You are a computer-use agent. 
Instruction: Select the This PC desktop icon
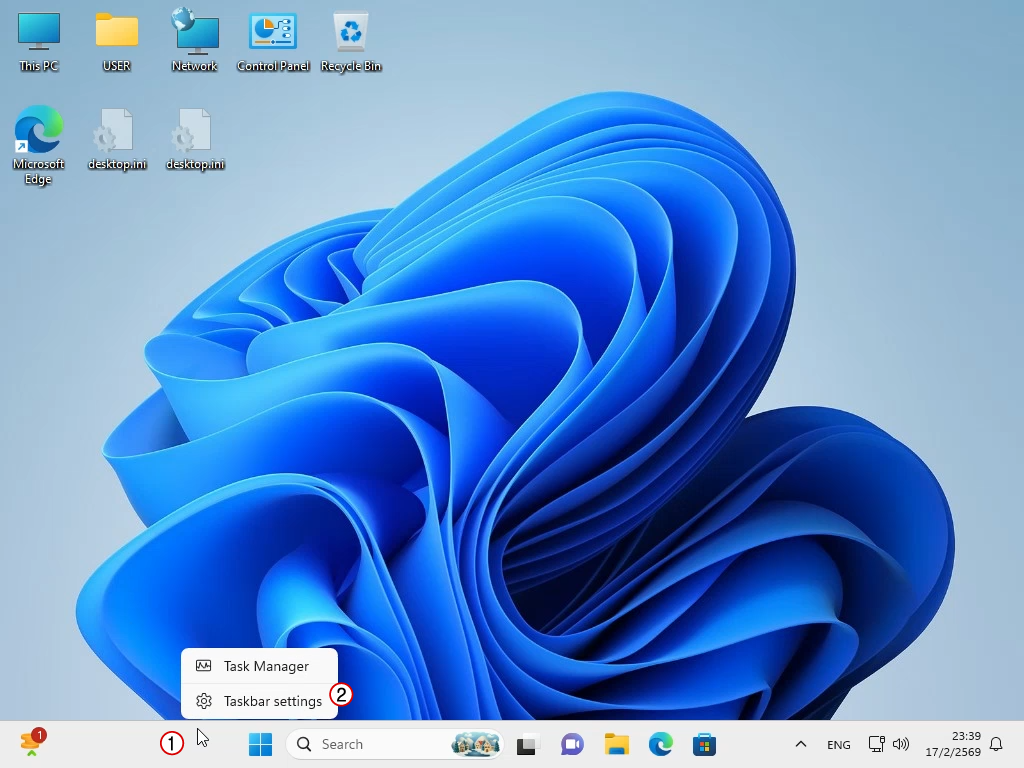click(38, 40)
